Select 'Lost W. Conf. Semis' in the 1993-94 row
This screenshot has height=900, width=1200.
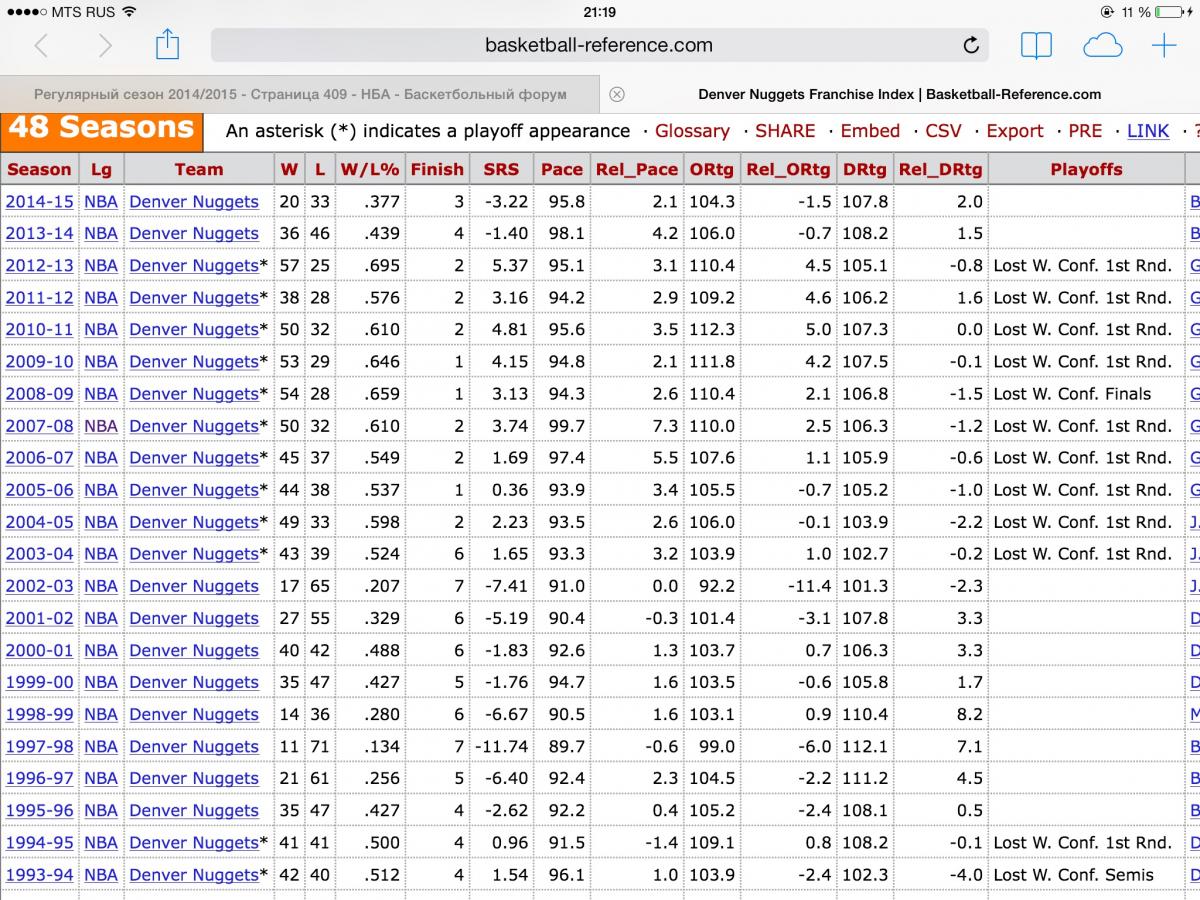1073,875
